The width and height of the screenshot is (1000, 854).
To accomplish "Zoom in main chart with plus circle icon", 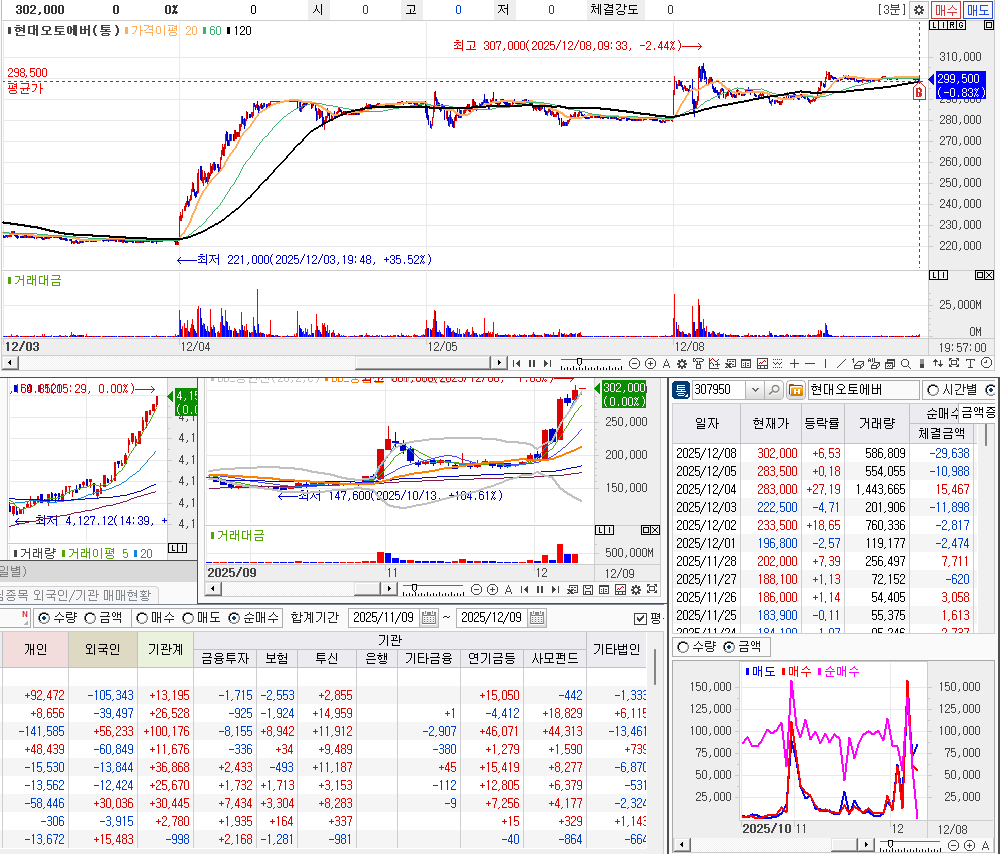I will [x=650, y=364].
